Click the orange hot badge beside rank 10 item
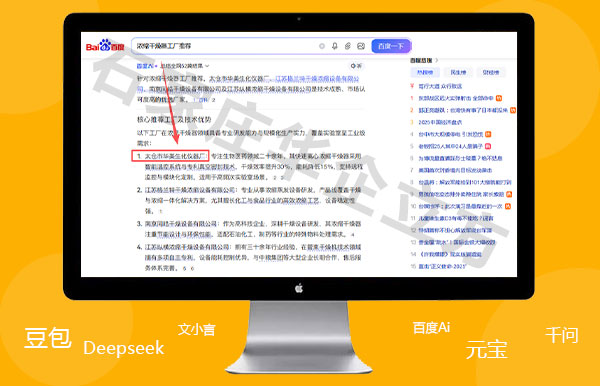600x386 pixels. coord(508,206)
